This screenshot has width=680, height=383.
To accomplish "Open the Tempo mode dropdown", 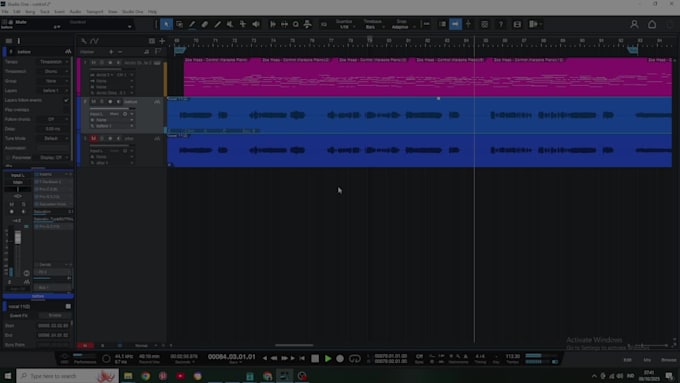I will [54, 62].
